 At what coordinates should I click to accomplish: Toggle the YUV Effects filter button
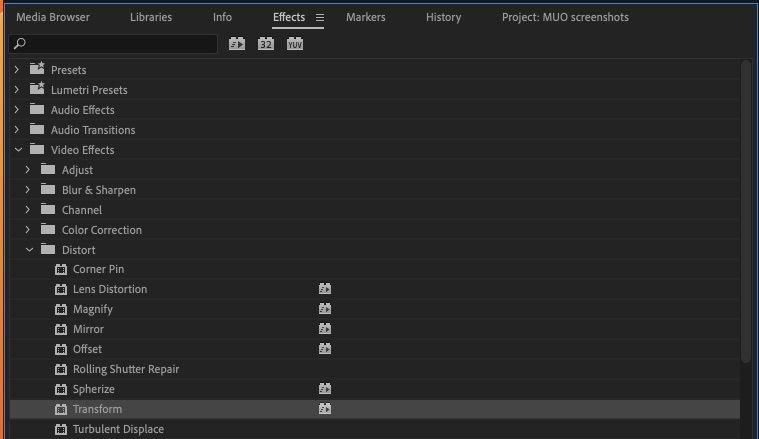click(x=295, y=44)
